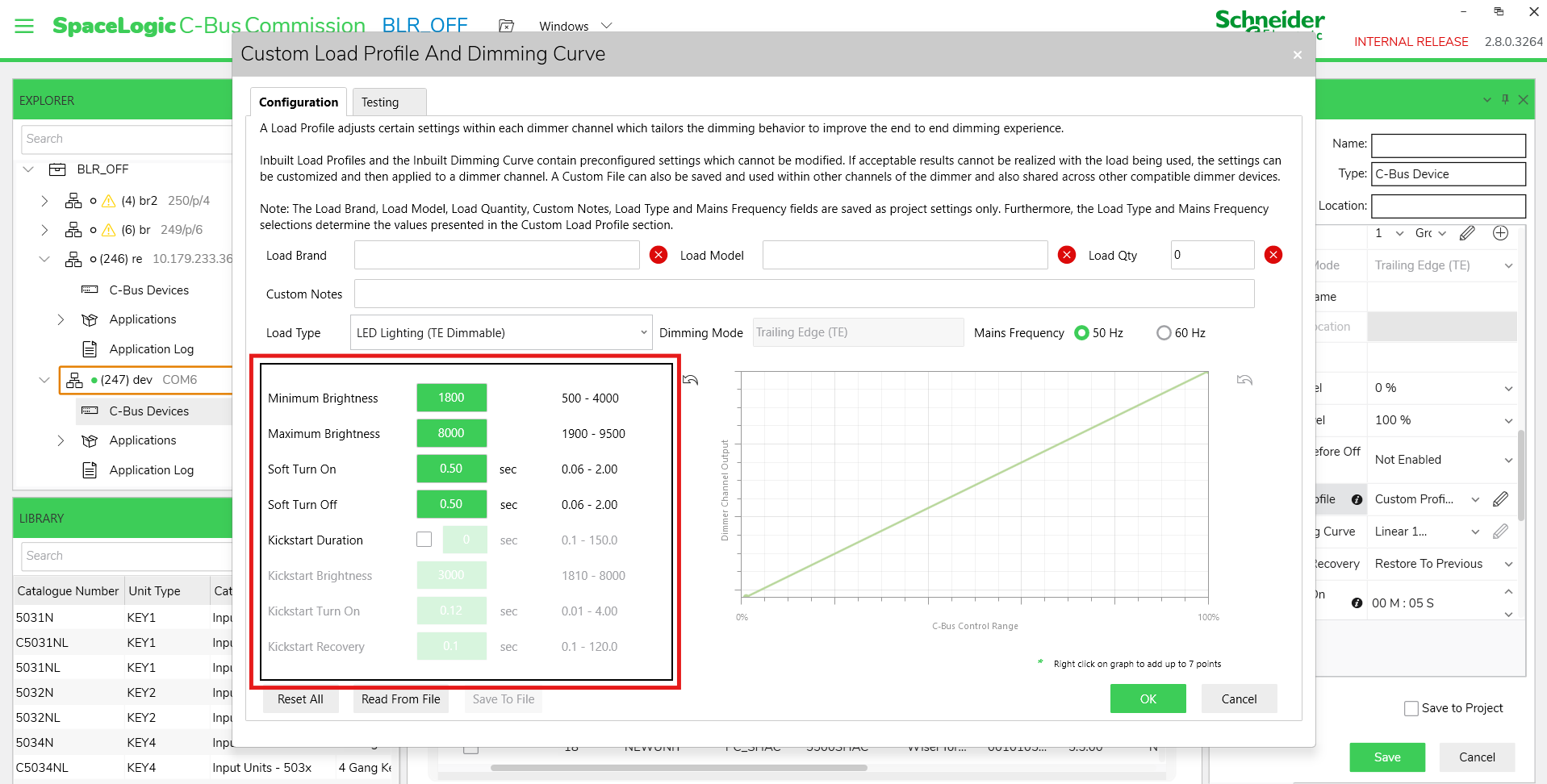Click the Soft Turn On value field
1547x784 pixels.
(452, 469)
